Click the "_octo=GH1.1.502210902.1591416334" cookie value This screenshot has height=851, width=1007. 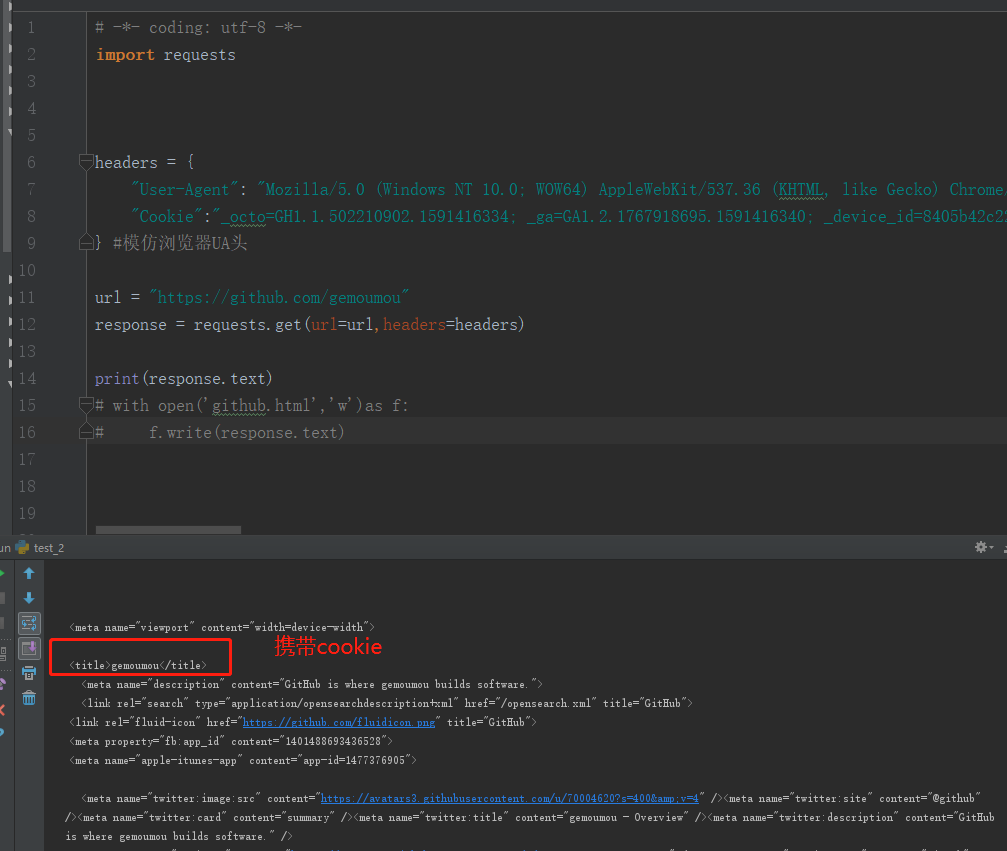click(x=367, y=216)
